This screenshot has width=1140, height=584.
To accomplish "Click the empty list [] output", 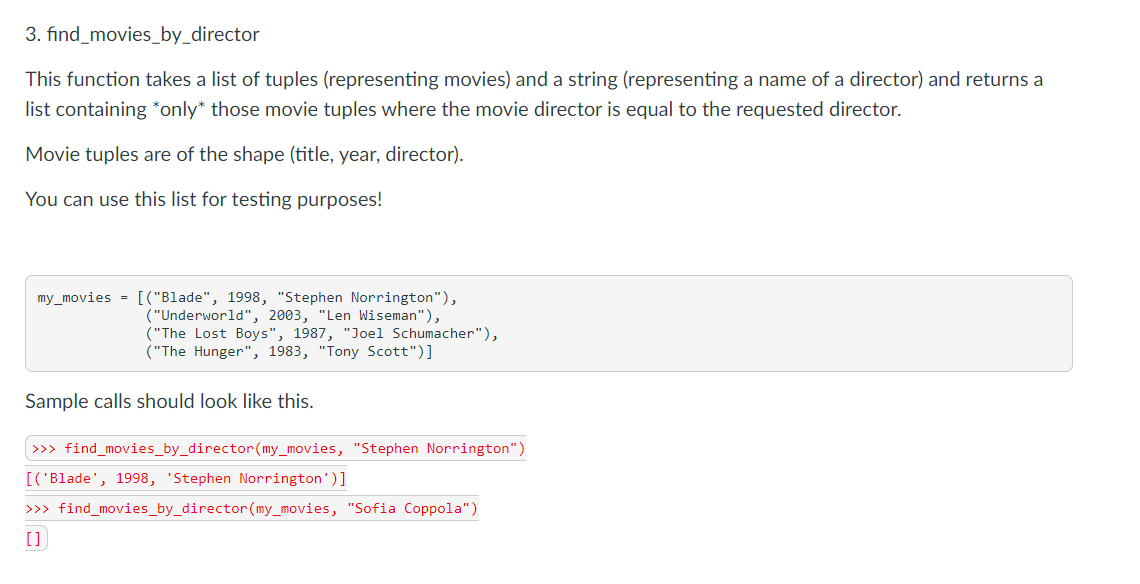I will 35,538.
